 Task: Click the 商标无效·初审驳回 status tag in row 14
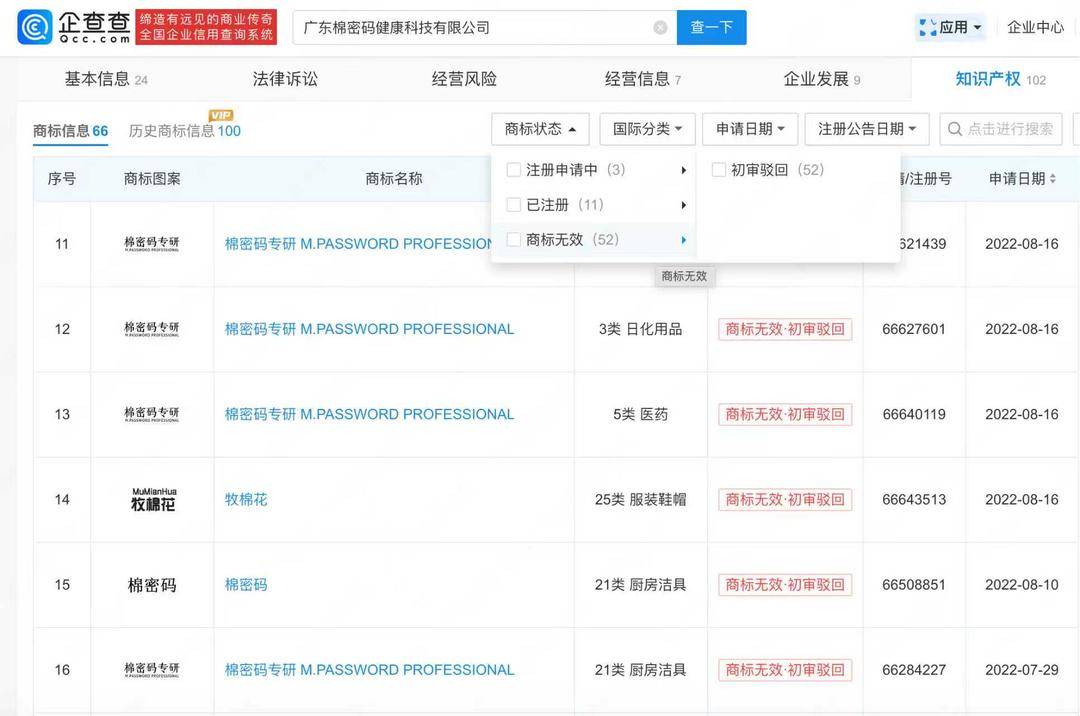point(785,500)
